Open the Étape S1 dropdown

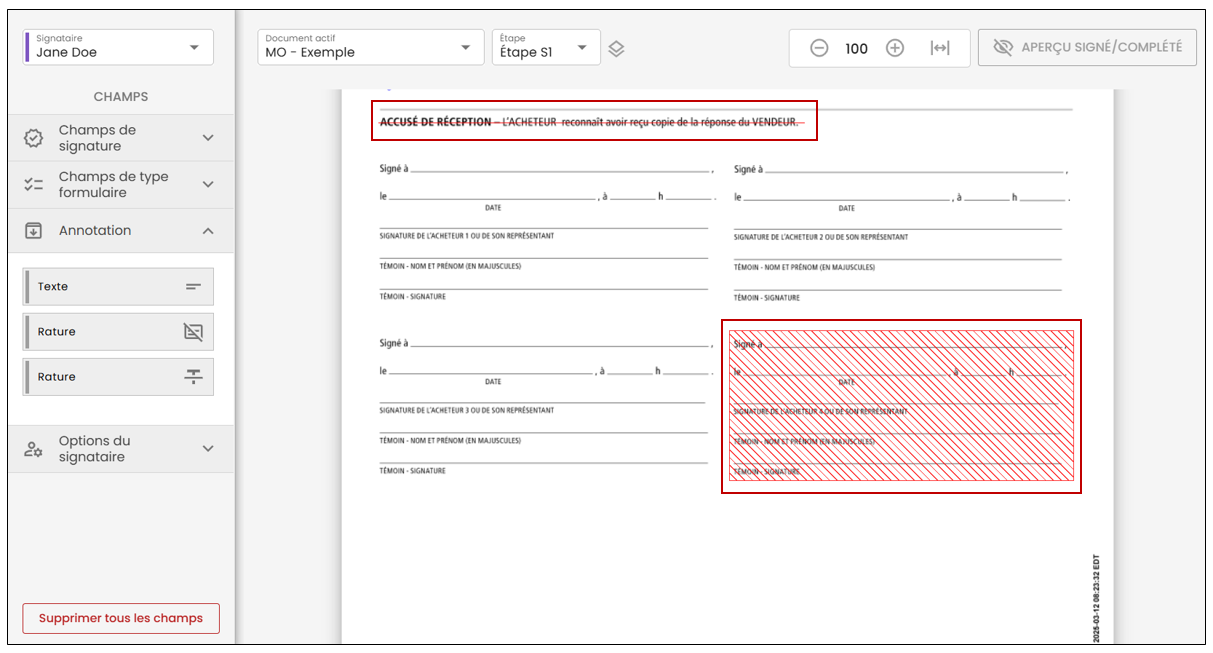(546, 47)
